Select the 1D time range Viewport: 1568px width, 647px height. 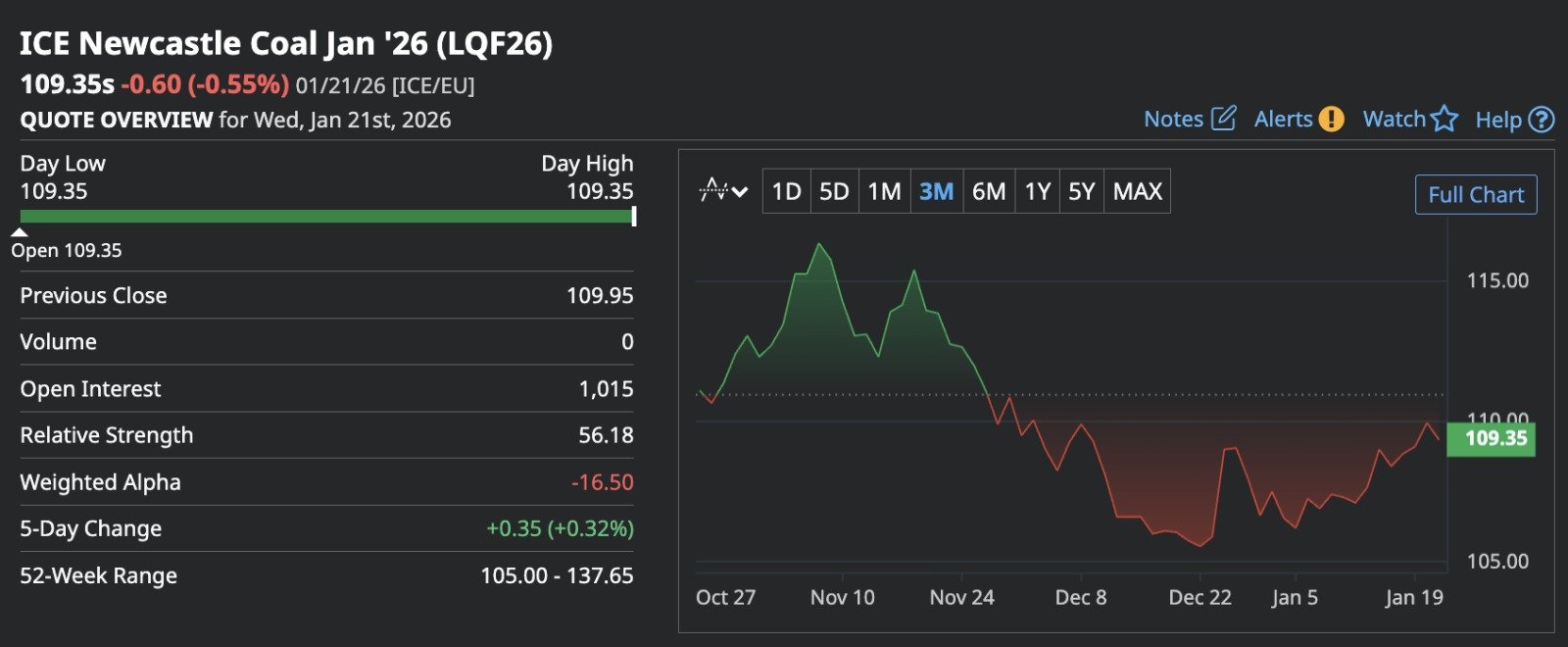786,191
